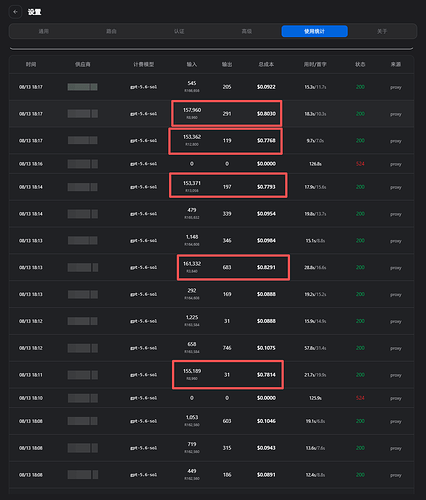Select the row with 153,371 input tokens
Image resolution: width=426 pixels, height=500 pixels.
(212, 187)
